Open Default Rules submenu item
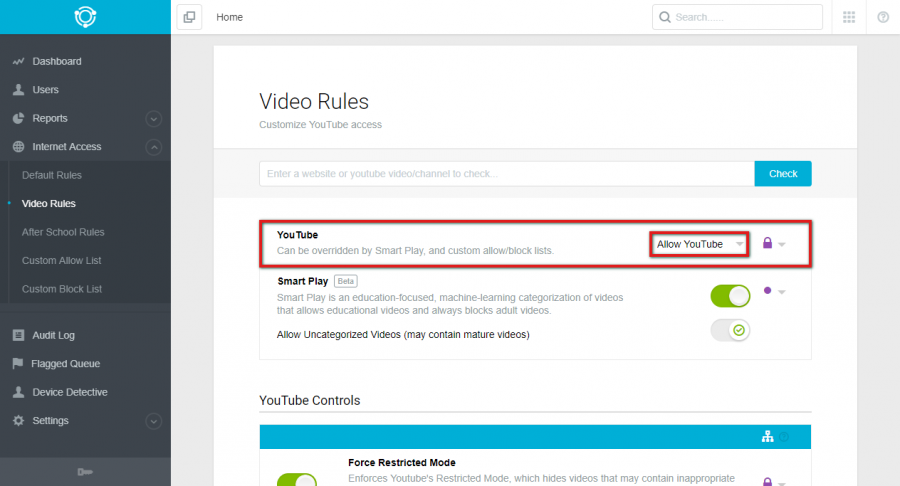The image size is (900, 486). pos(52,175)
